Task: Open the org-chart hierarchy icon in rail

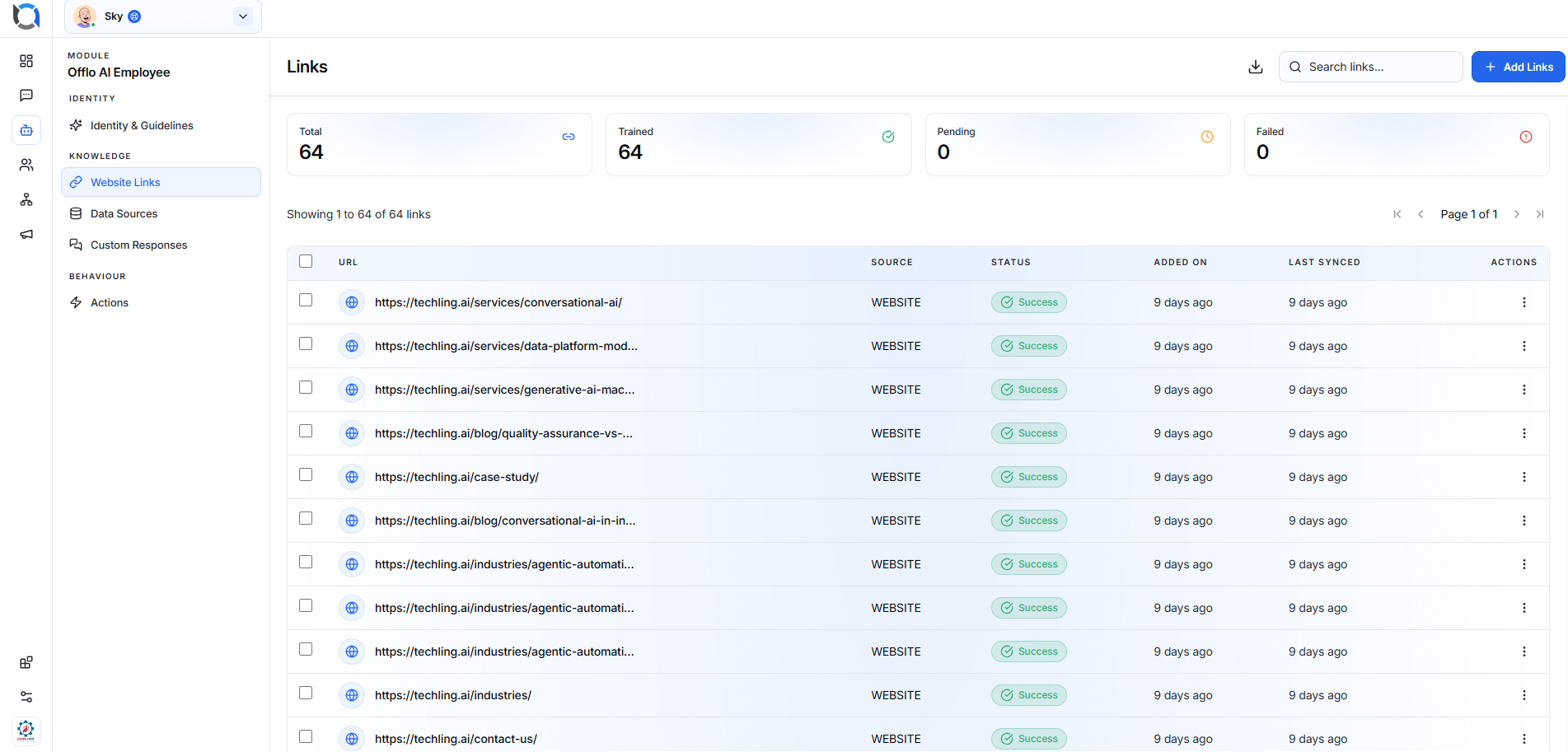Action: coord(26,199)
